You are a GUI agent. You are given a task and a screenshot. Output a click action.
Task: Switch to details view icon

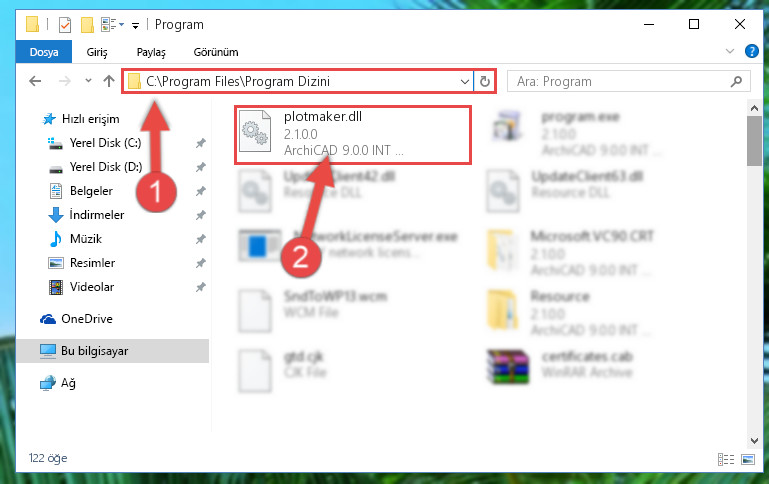pyautogui.click(x=726, y=459)
